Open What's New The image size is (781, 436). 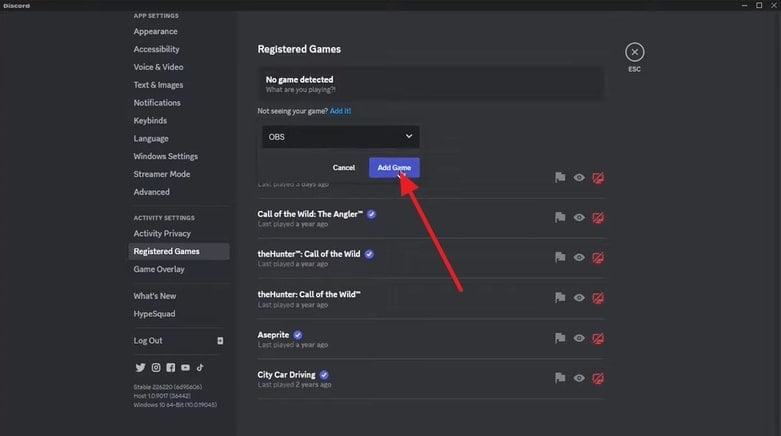(154, 296)
